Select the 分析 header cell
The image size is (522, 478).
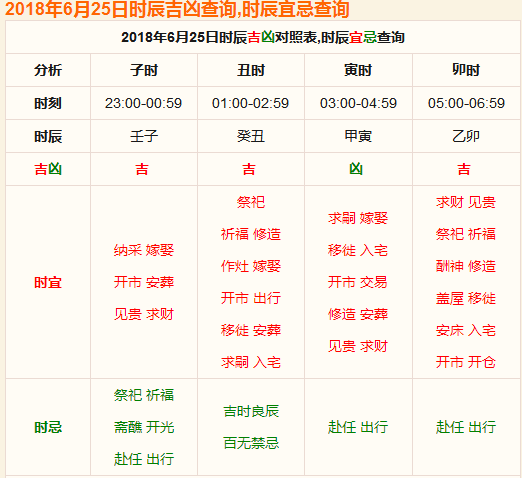point(48,70)
